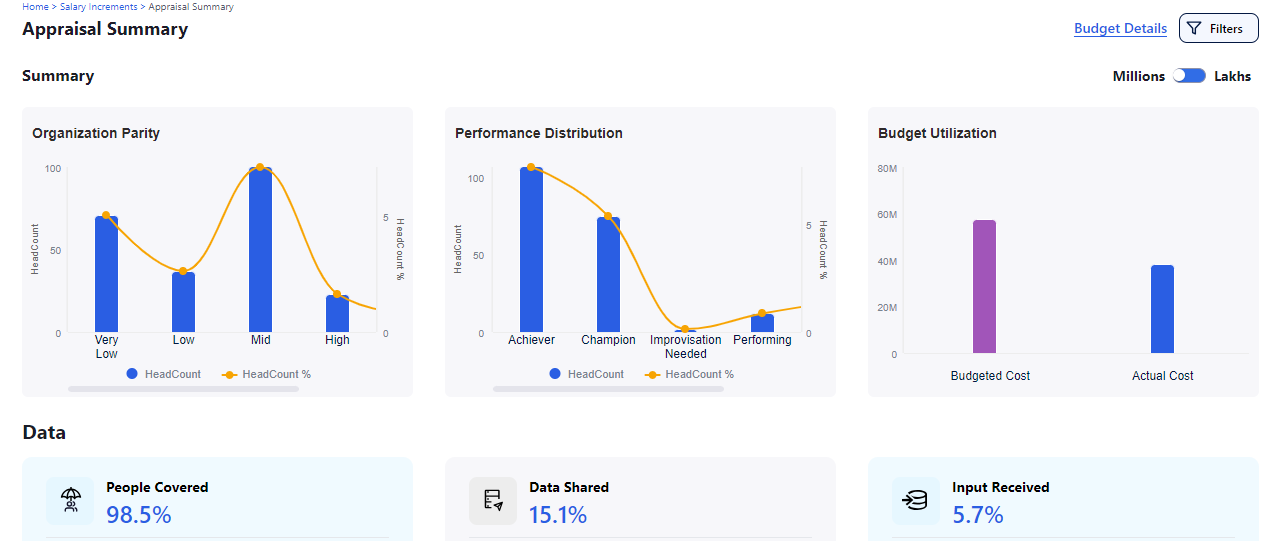Screen dimensions: 1288x541
Task: Click the Data Shared 15.1% value
Action: (558, 515)
